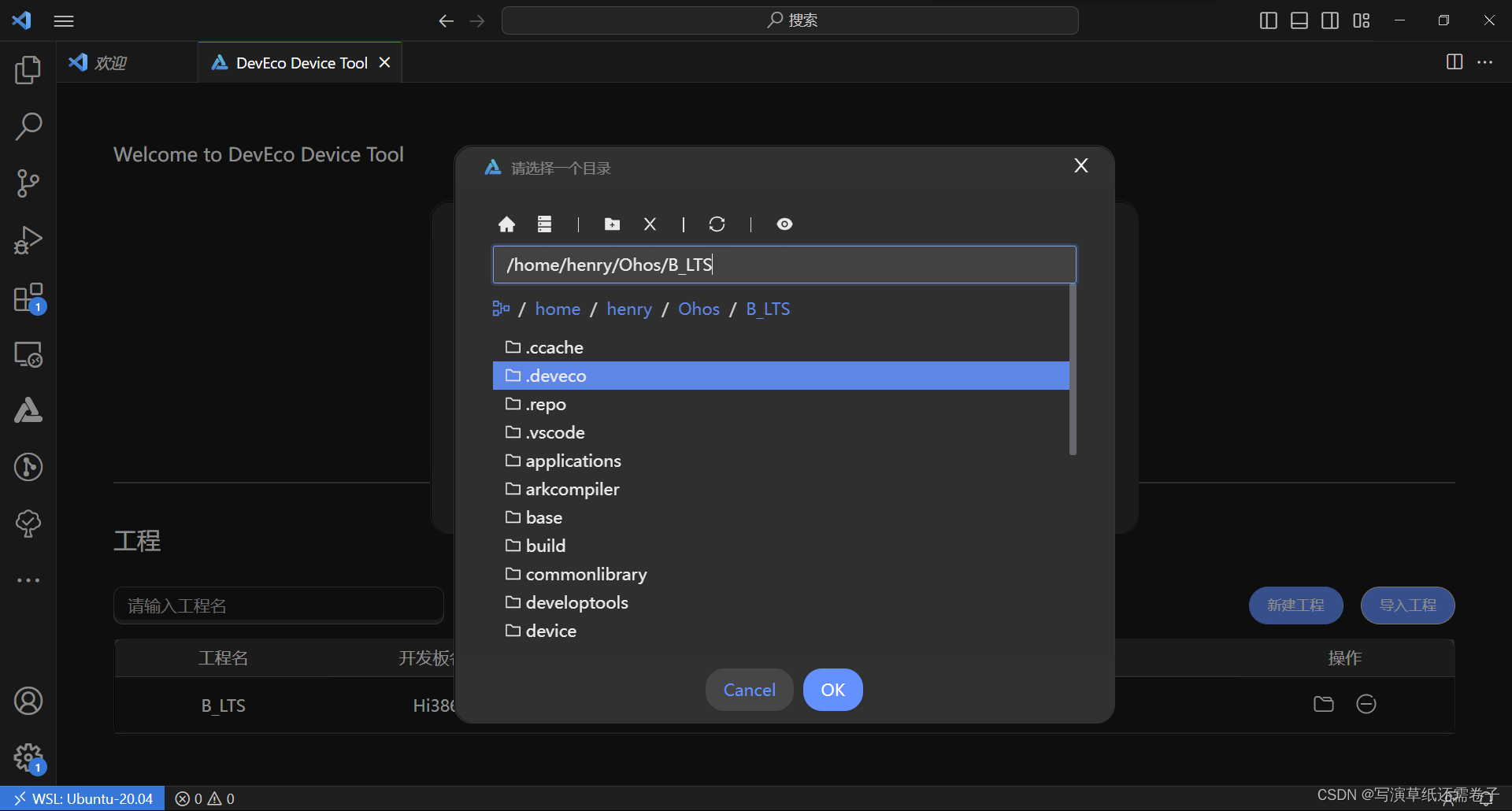
Task: Select the developtools folder
Action: click(x=781, y=602)
